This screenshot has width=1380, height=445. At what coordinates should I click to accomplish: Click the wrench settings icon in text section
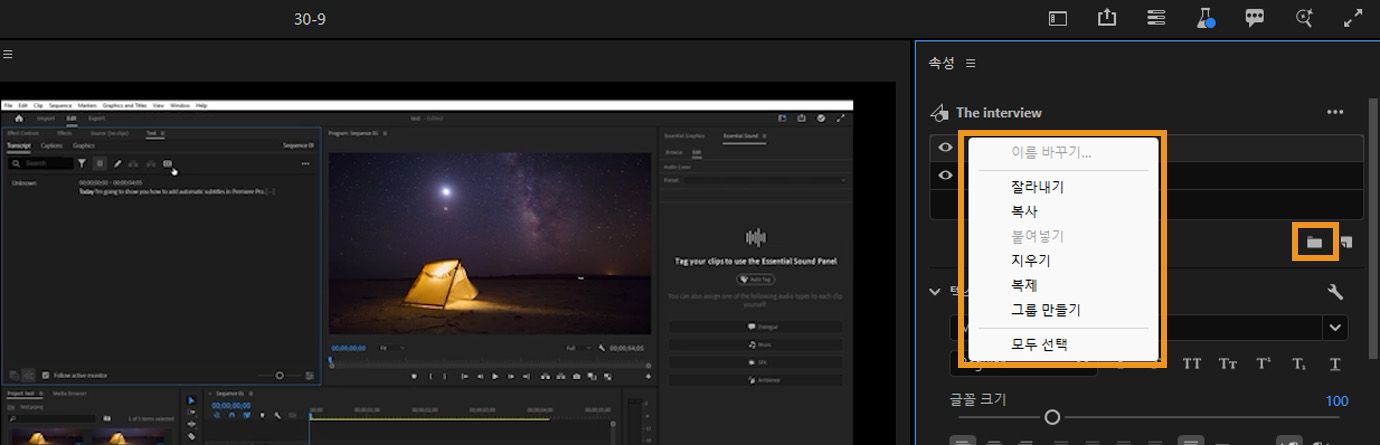(x=1334, y=292)
